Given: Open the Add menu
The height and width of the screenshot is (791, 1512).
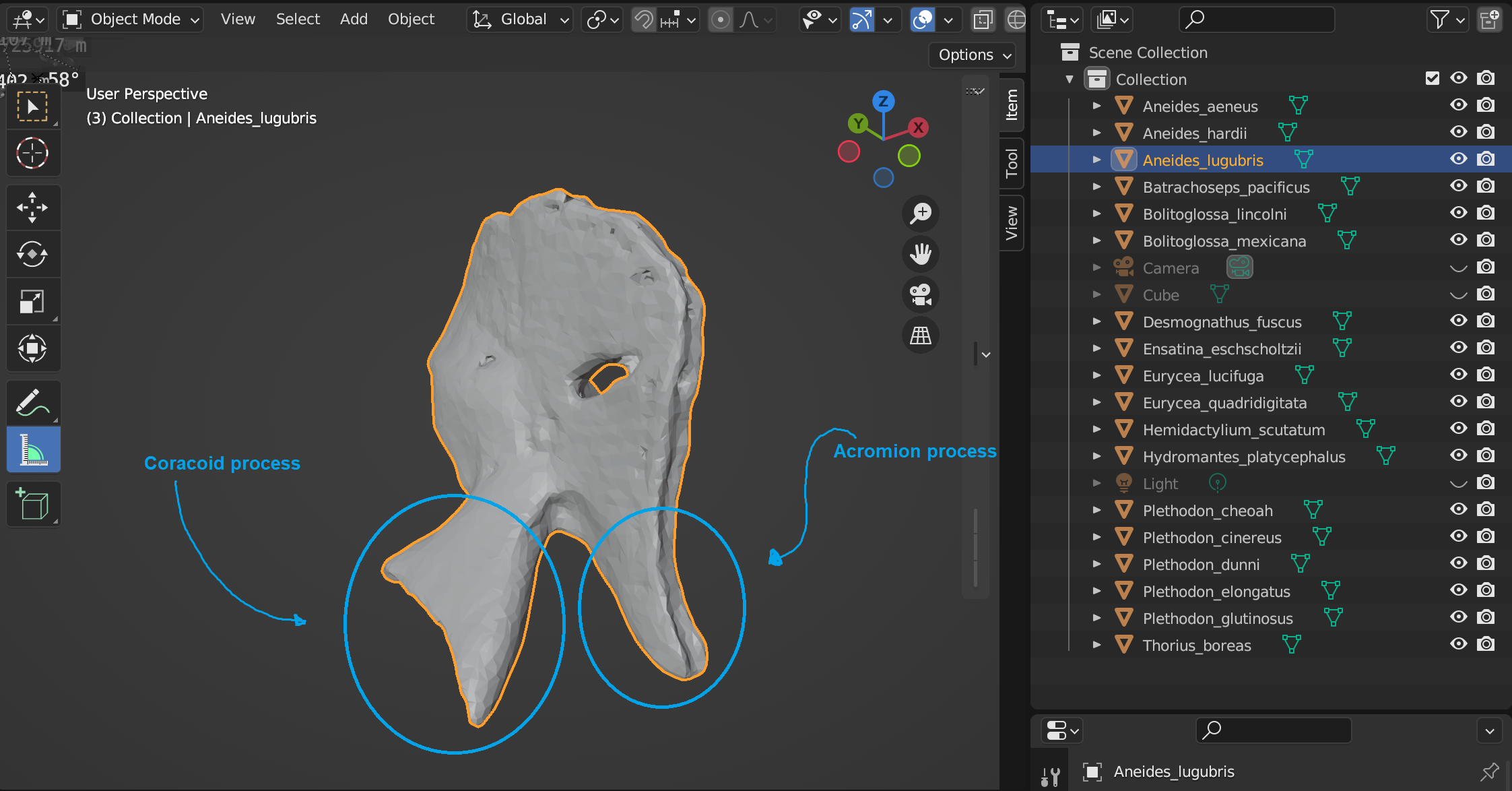Looking at the screenshot, I should click(x=354, y=19).
